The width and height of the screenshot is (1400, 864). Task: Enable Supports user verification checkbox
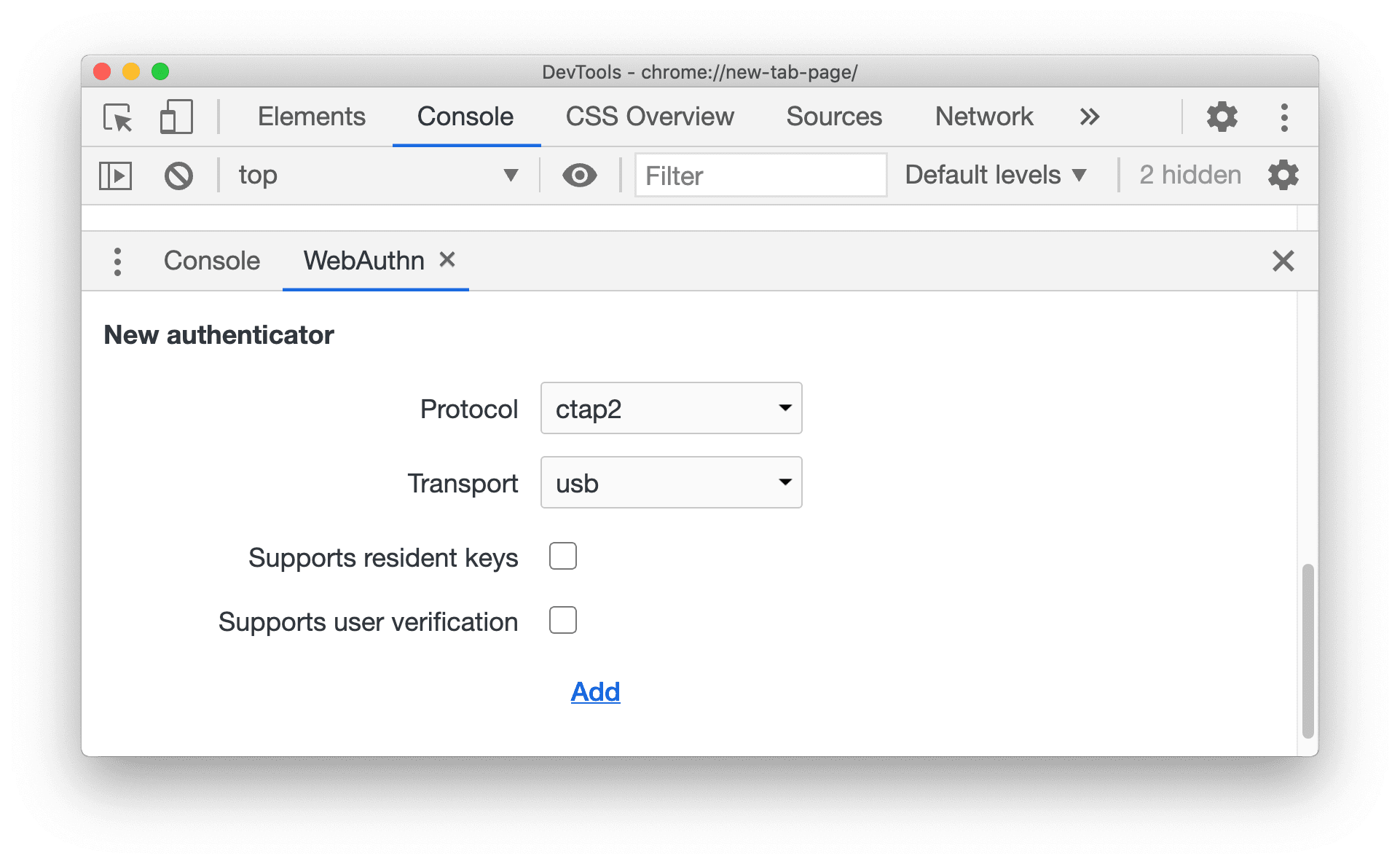pos(563,620)
